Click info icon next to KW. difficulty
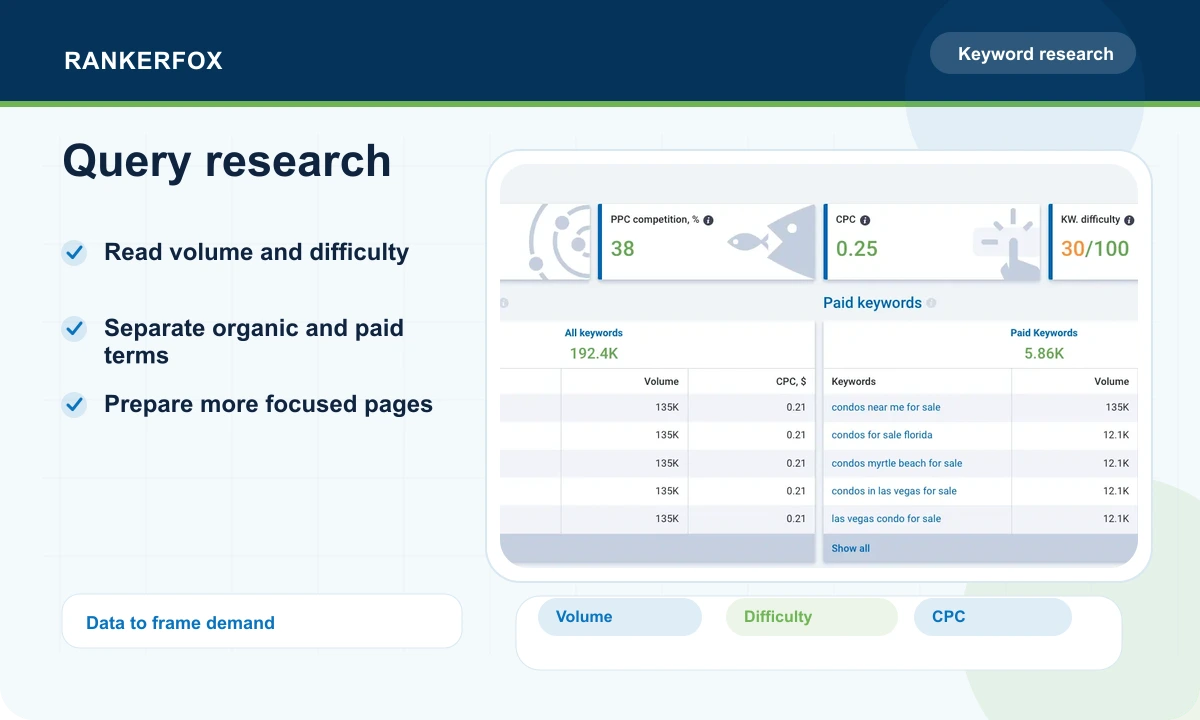The width and height of the screenshot is (1200, 720). (x=1129, y=220)
